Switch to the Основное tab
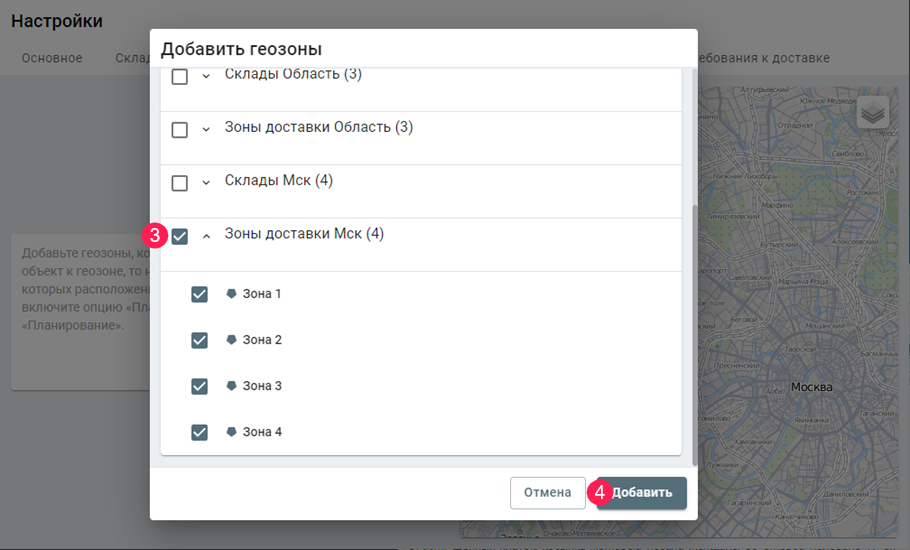 [52, 58]
